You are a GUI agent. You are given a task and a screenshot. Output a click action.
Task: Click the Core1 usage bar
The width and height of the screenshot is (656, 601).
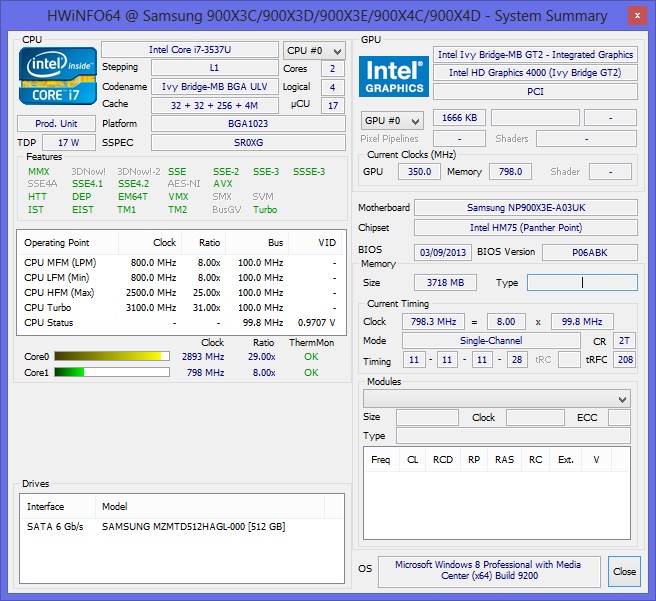click(112, 372)
